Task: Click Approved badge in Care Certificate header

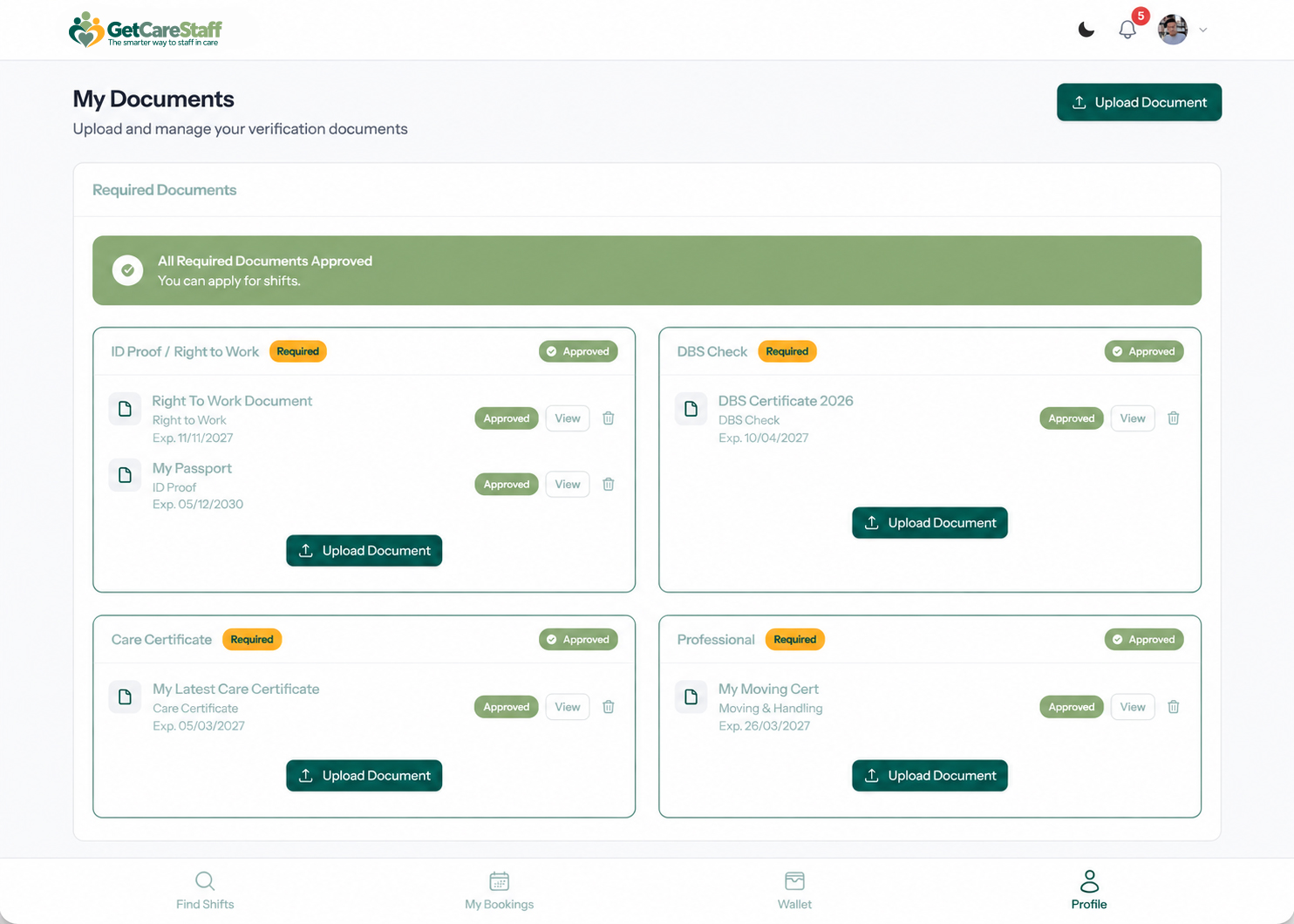Action: pyautogui.click(x=578, y=640)
